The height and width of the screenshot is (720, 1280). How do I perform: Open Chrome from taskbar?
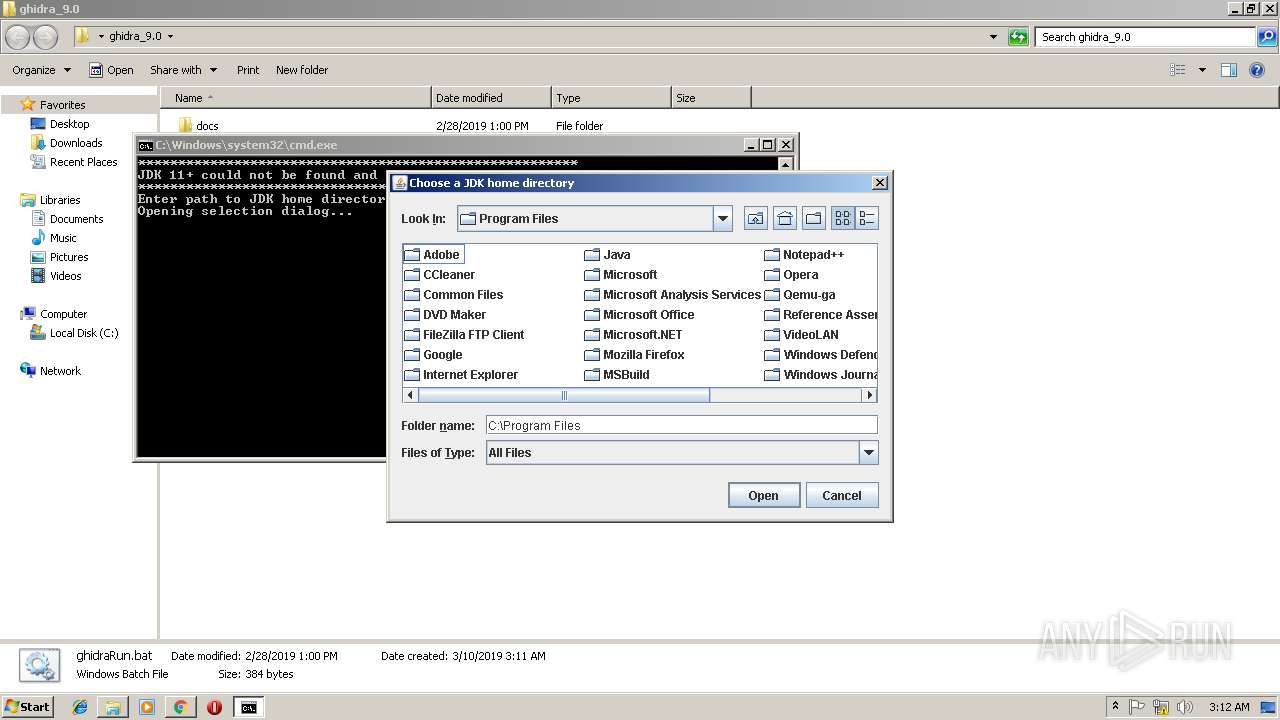tap(180, 707)
